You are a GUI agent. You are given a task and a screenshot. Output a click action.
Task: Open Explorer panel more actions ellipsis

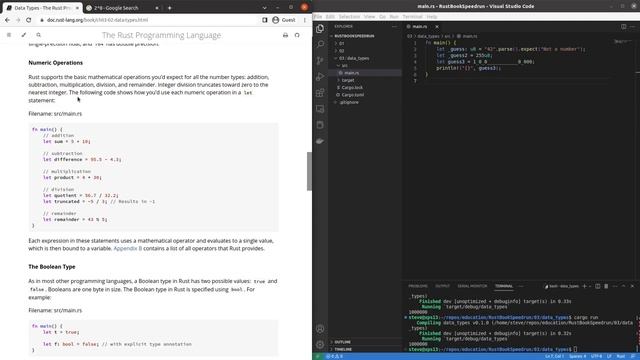394,27
